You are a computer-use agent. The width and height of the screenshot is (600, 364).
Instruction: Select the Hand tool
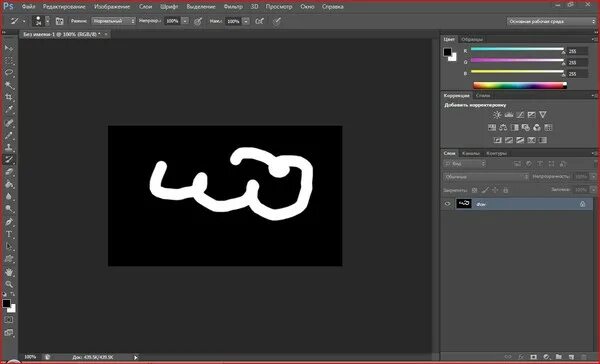coord(8,272)
